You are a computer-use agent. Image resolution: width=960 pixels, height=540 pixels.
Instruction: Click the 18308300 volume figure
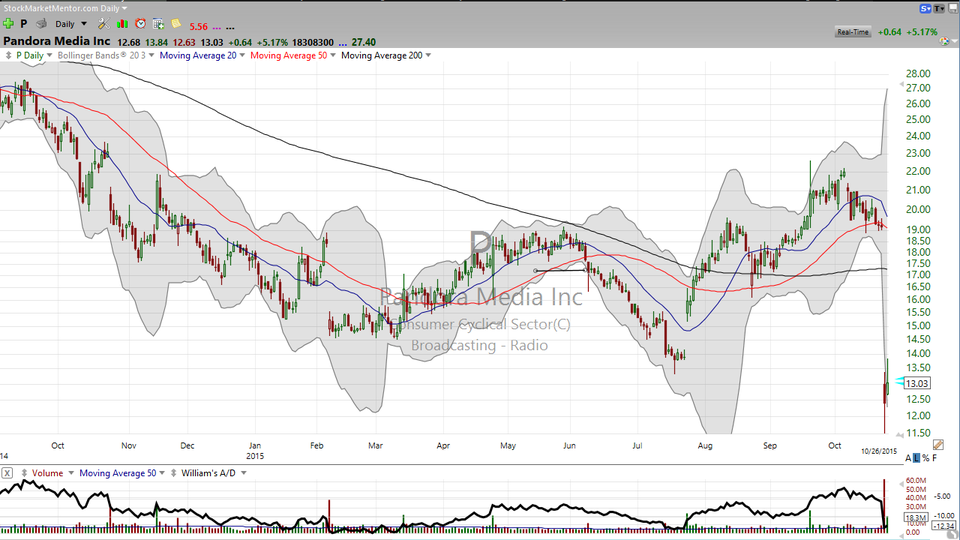coord(313,43)
